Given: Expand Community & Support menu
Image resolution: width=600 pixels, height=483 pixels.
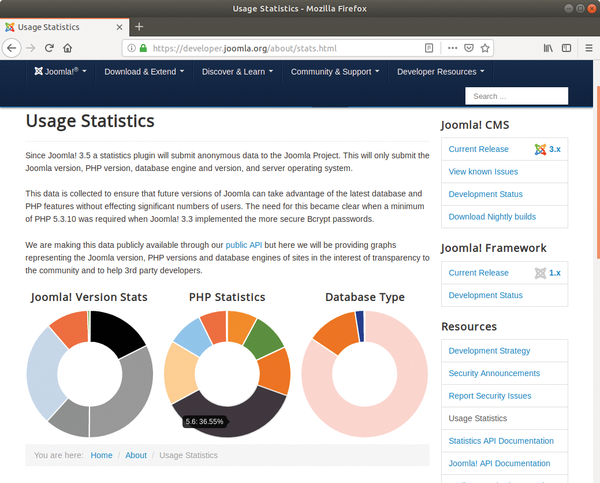Looking at the screenshot, I should coord(335,72).
